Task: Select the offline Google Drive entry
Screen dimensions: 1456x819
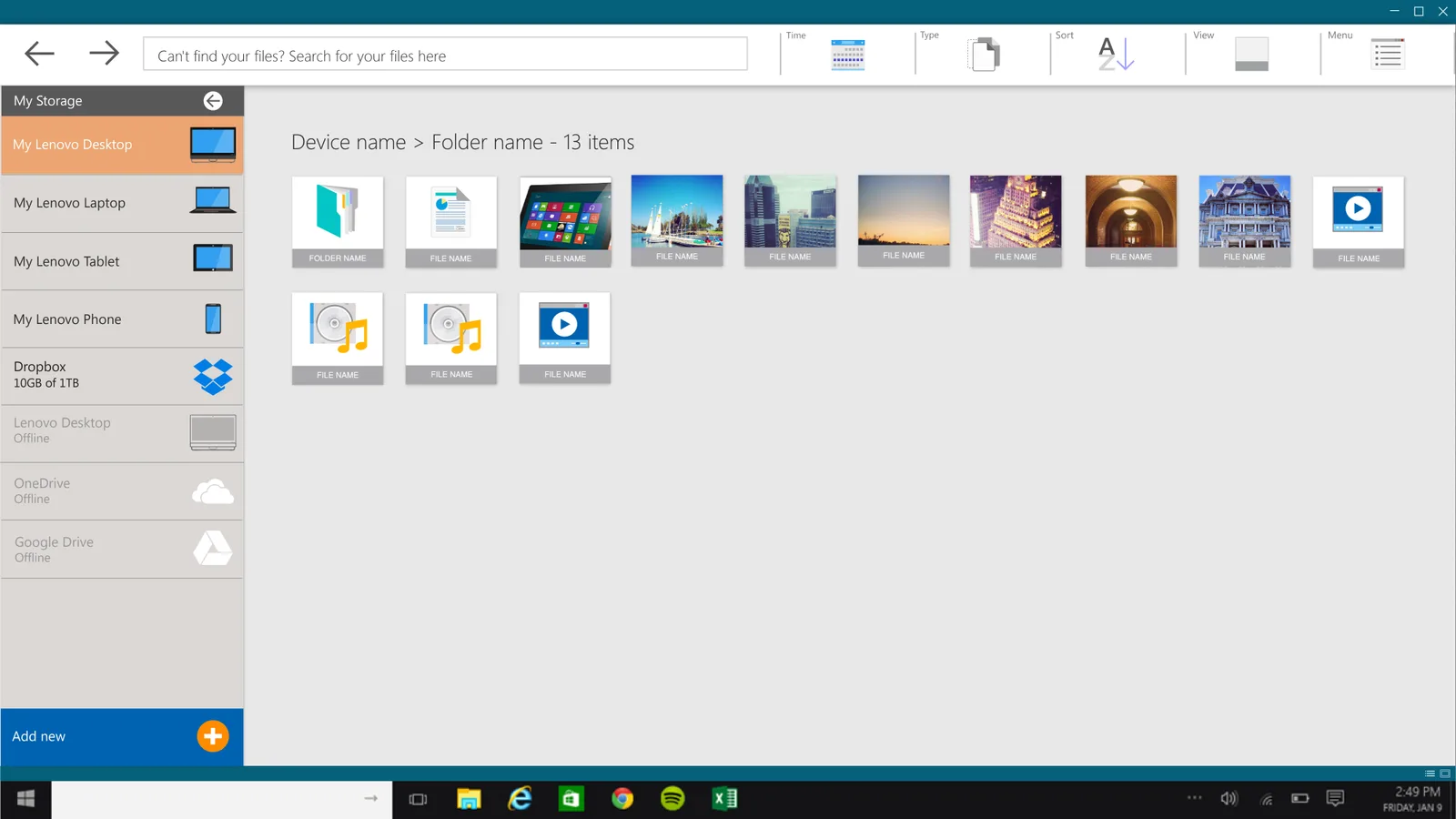Action: click(122, 550)
